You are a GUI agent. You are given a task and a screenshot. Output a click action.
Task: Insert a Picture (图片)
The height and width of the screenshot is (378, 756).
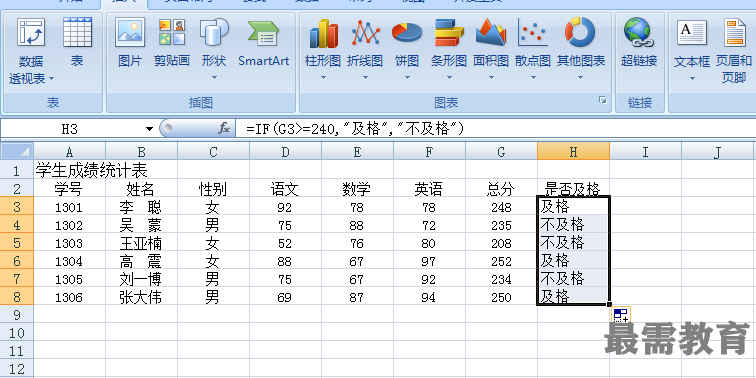pyautogui.click(x=130, y=42)
